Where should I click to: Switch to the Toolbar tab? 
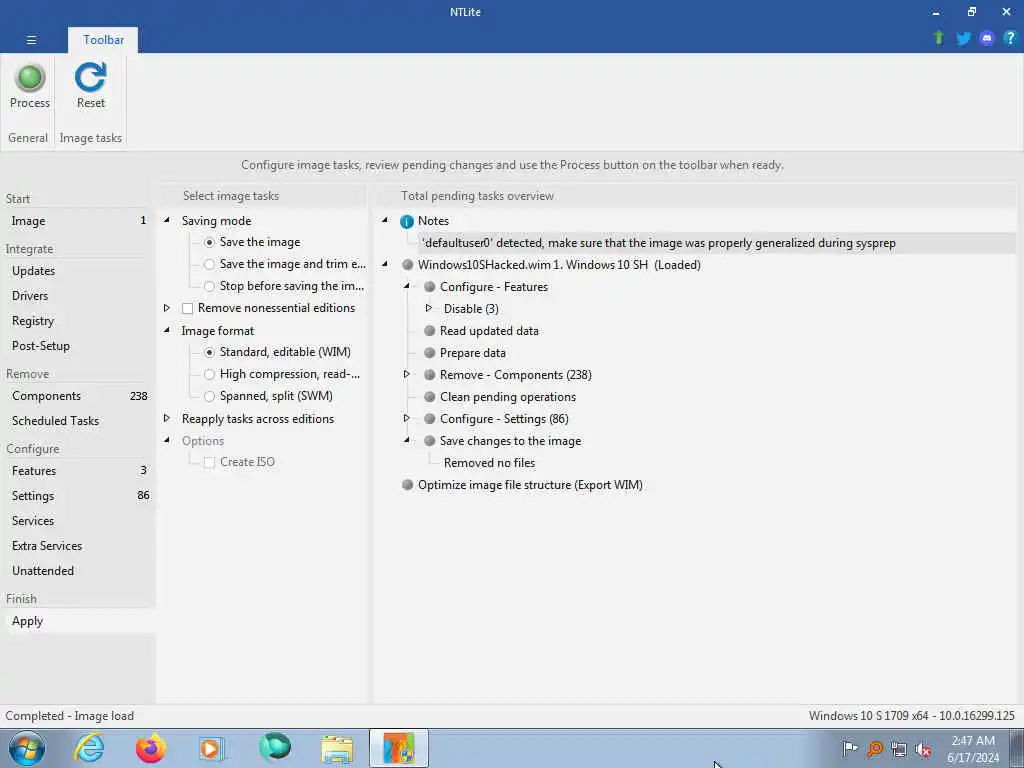pyautogui.click(x=103, y=40)
